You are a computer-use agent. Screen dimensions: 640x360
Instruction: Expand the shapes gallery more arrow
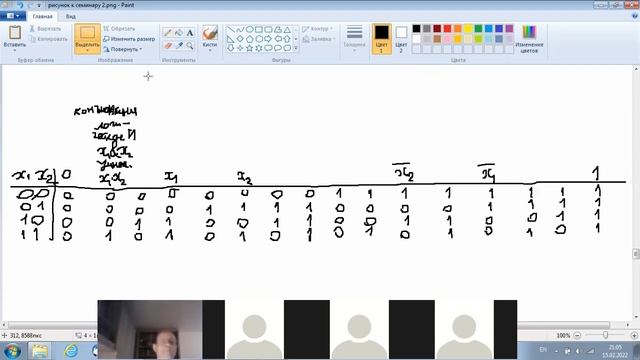pos(296,48)
